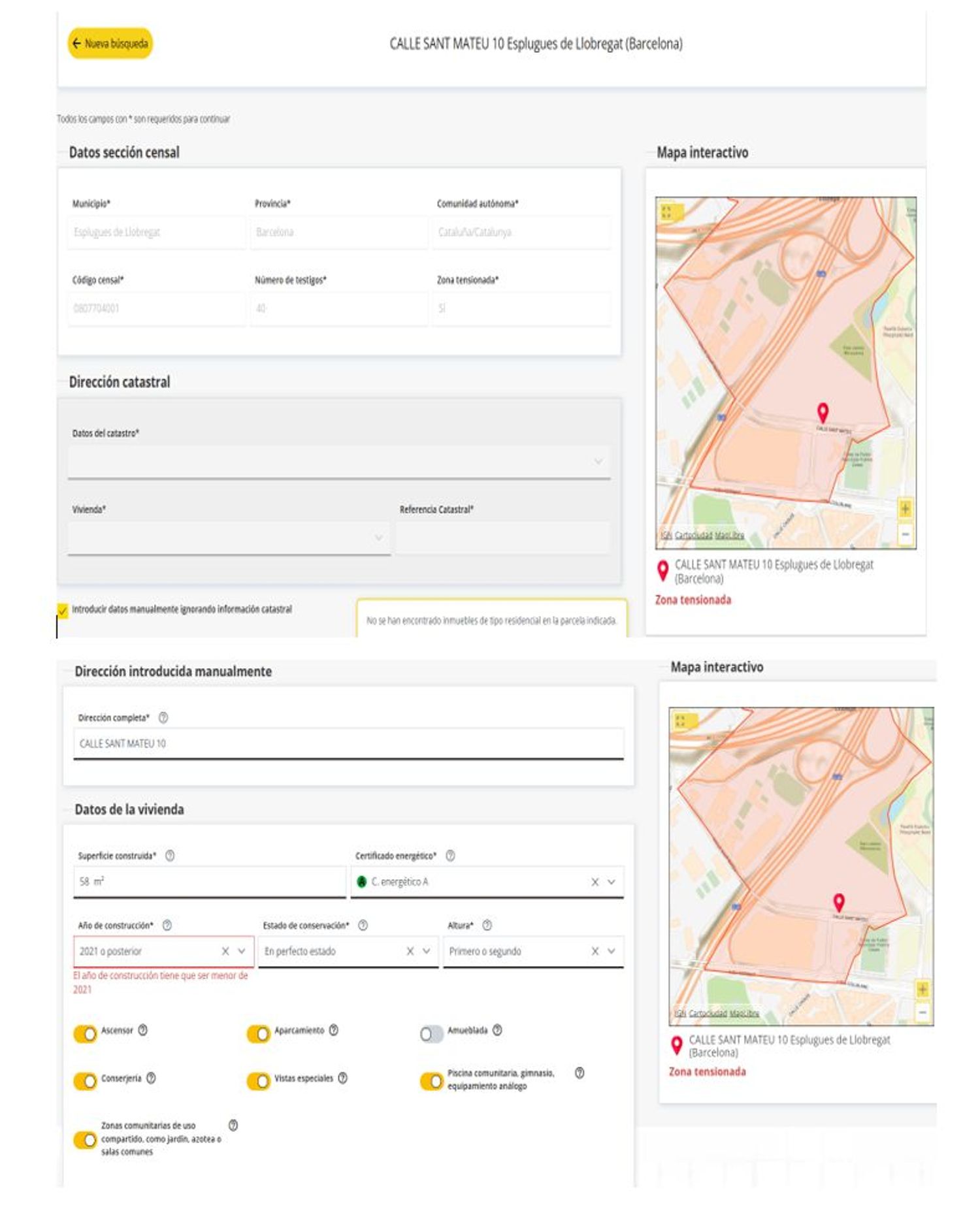980x1213 pixels.
Task: Click the Referencia Catastral field
Action: pyautogui.click(x=502, y=538)
